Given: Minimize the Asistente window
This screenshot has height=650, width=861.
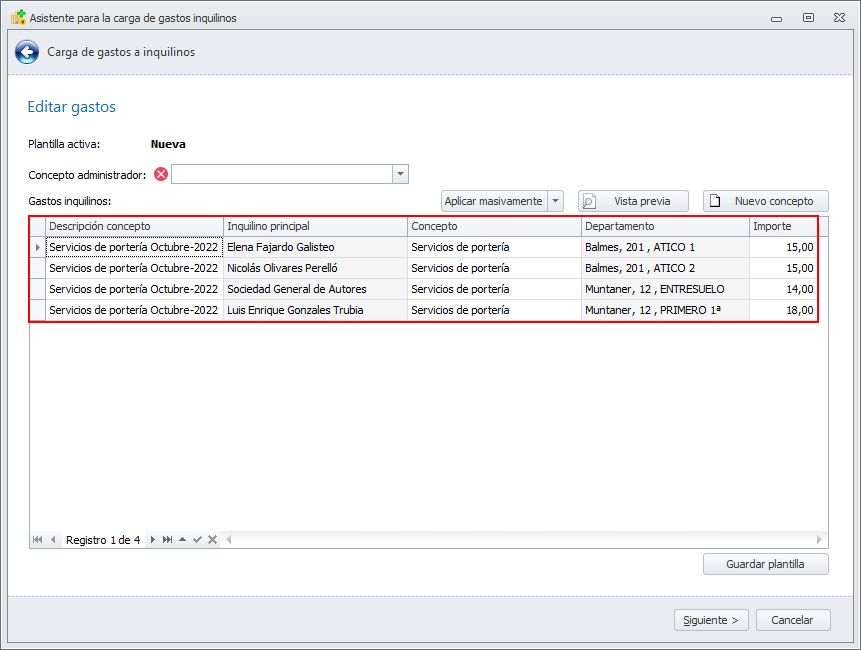Looking at the screenshot, I should (x=776, y=19).
